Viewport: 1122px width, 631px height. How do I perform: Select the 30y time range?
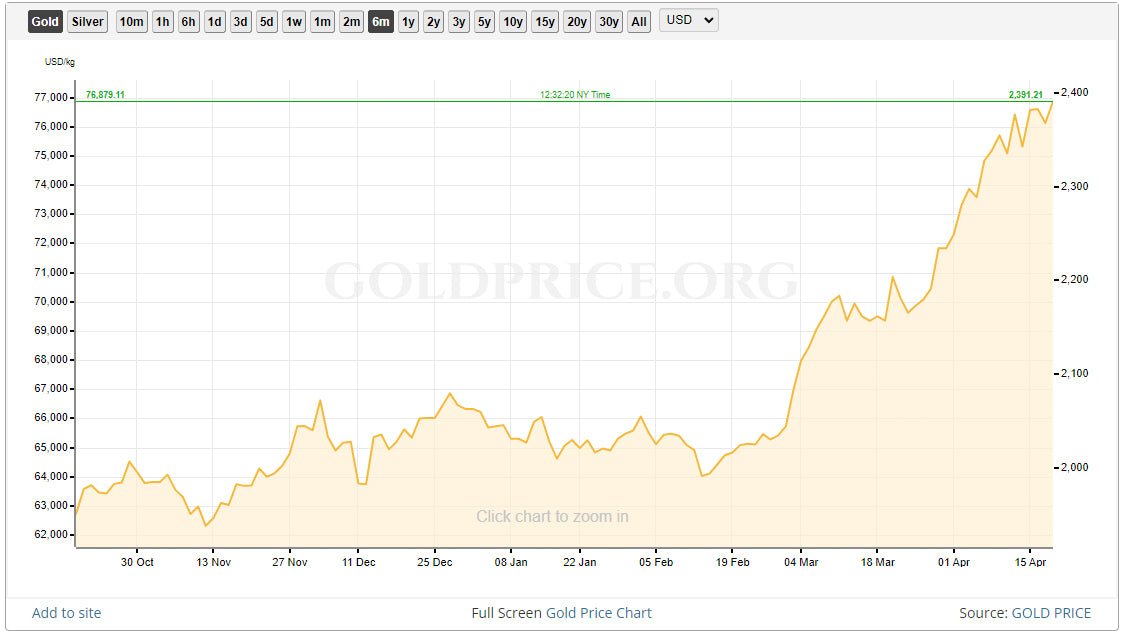pyautogui.click(x=609, y=21)
